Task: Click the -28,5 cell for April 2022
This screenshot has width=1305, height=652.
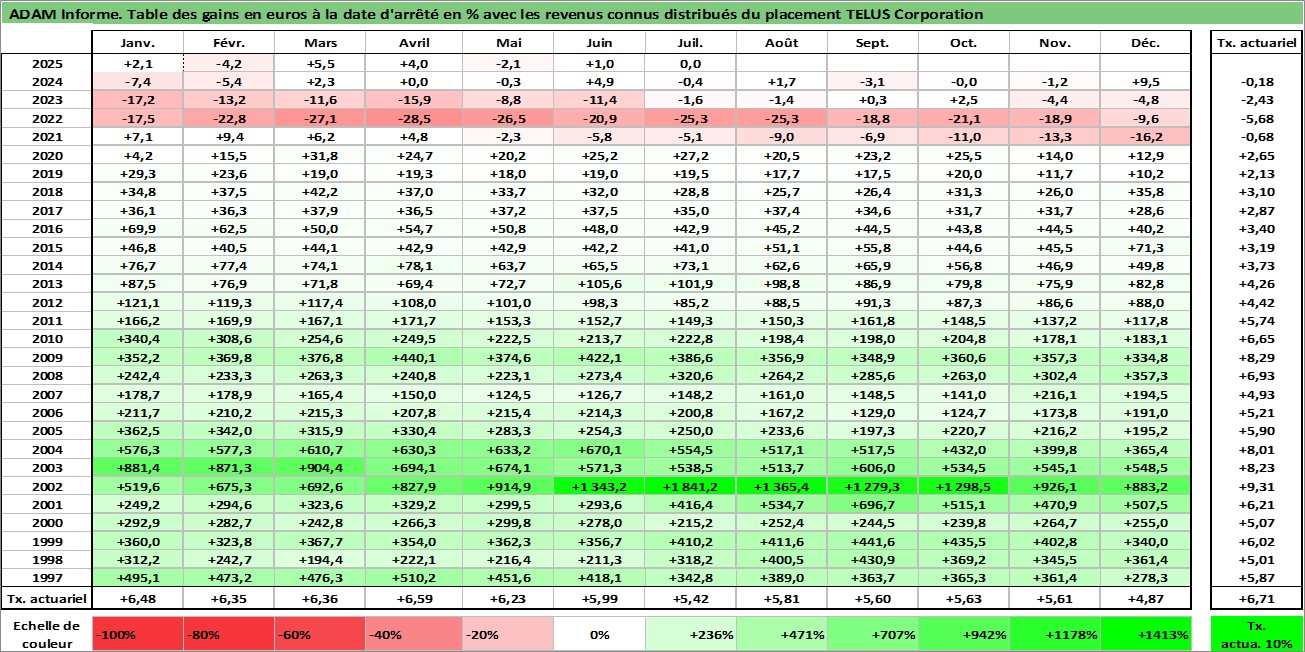Action: click(412, 118)
